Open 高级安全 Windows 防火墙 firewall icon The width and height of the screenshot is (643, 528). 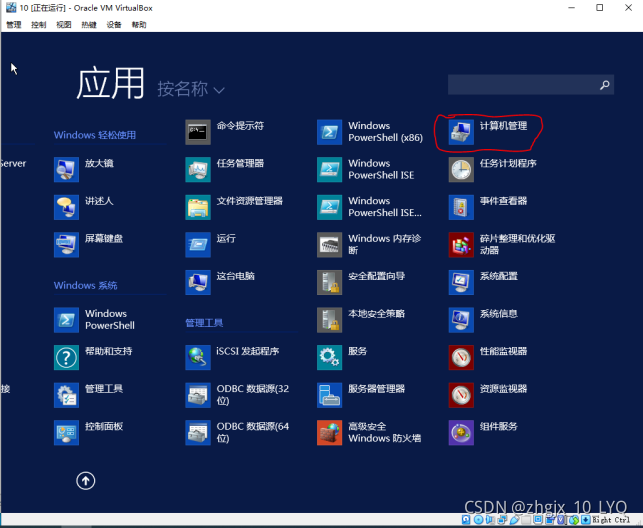click(x=330, y=433)
